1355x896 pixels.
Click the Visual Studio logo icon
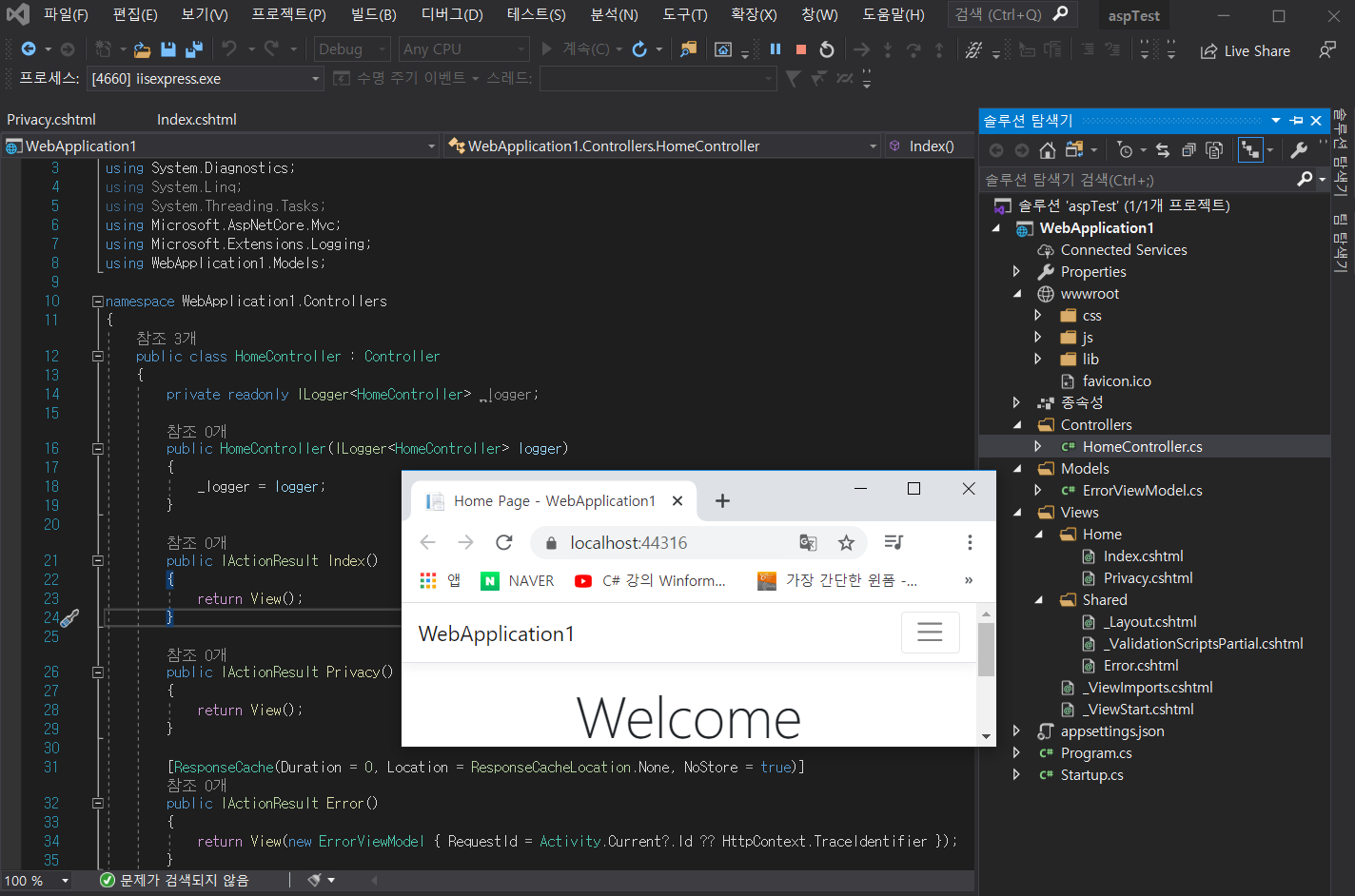click(18, 14)
